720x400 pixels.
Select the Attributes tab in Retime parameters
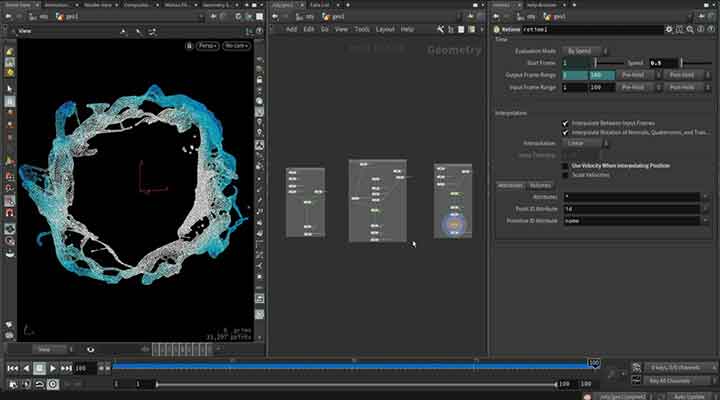pos(510,186)
